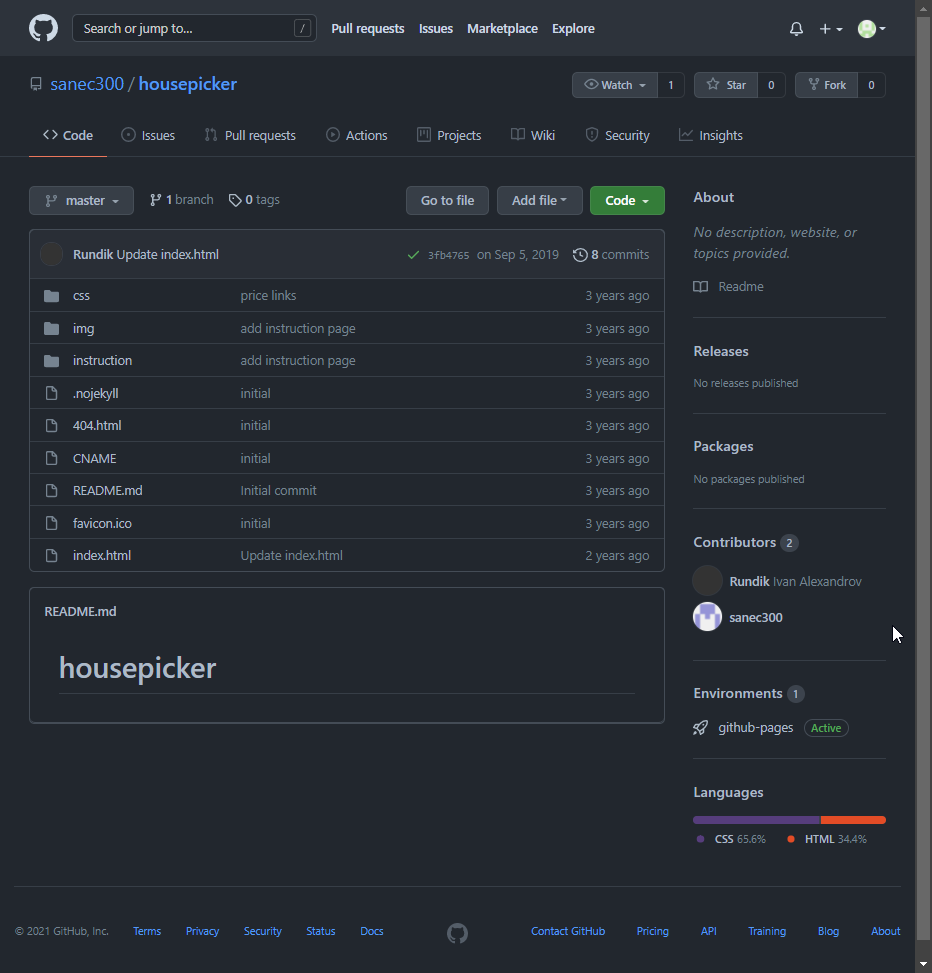Select the Code tab

click(68, 135)
